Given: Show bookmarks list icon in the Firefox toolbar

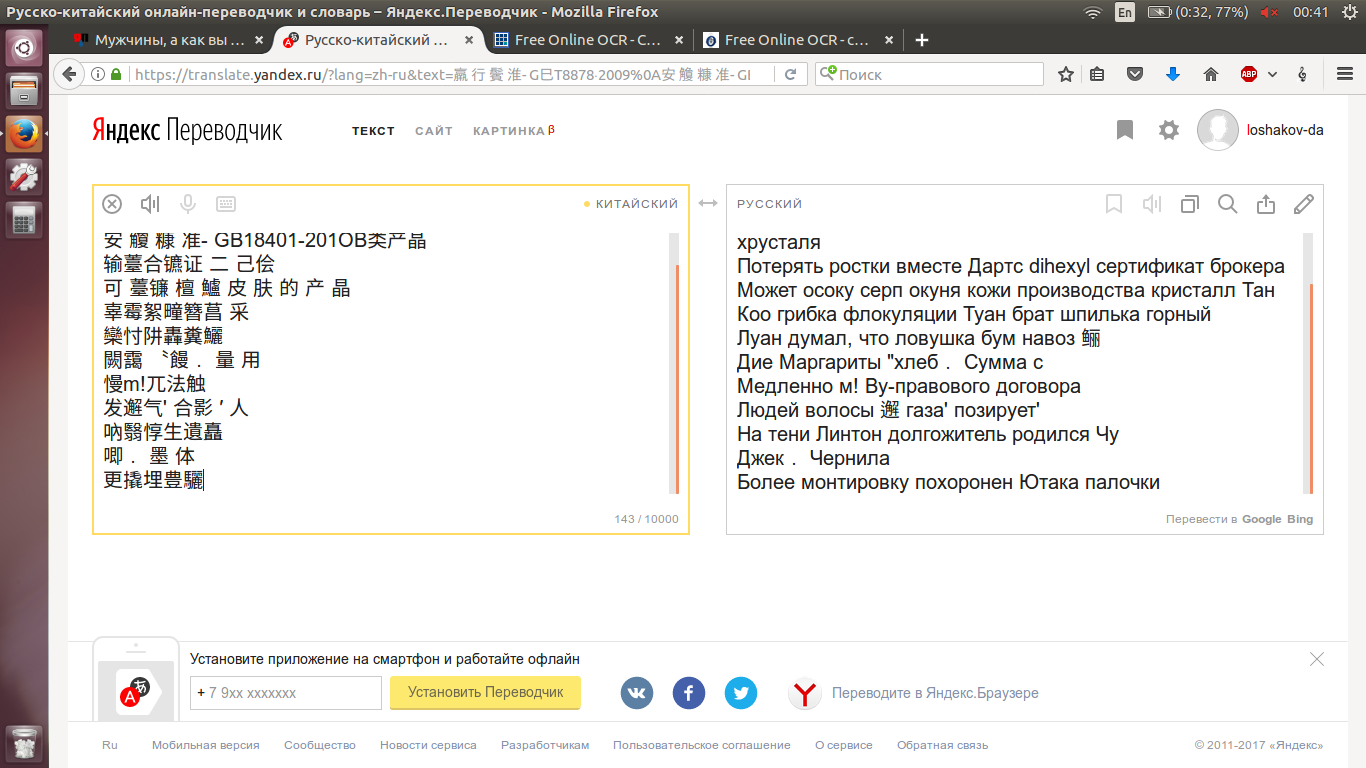Looking at the screenshot, I should pyautogui.click(x=1097, y=74).
